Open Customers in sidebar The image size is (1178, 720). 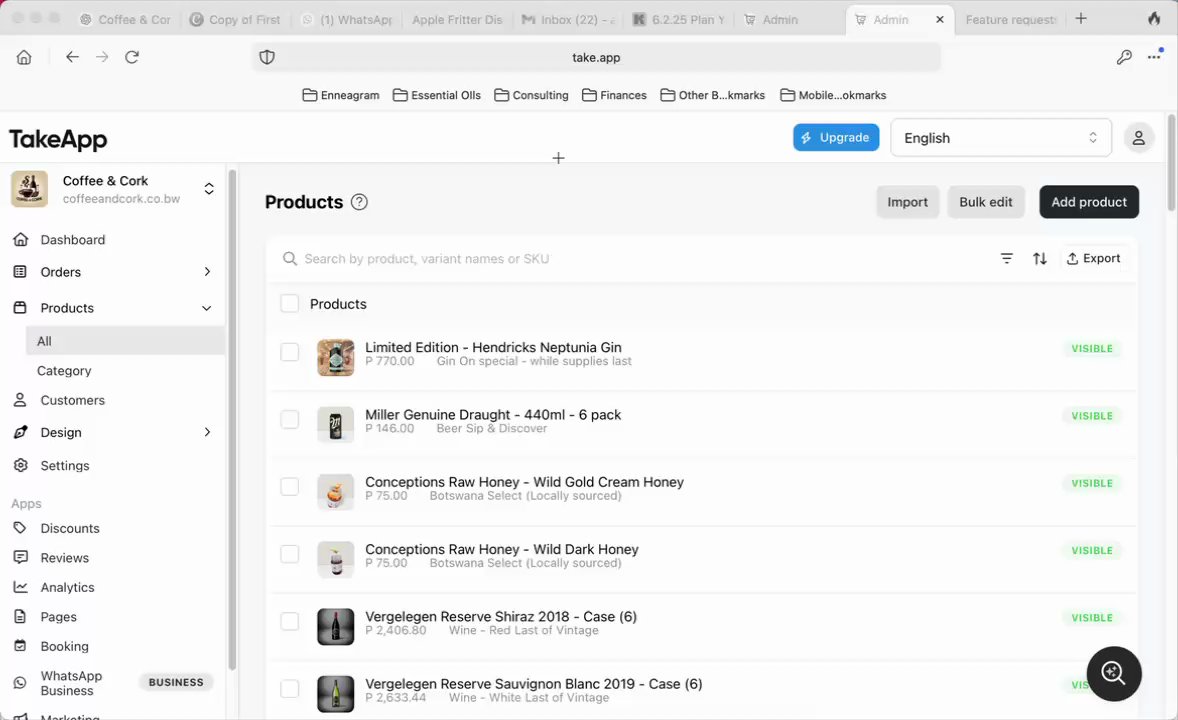click(72, 400)
